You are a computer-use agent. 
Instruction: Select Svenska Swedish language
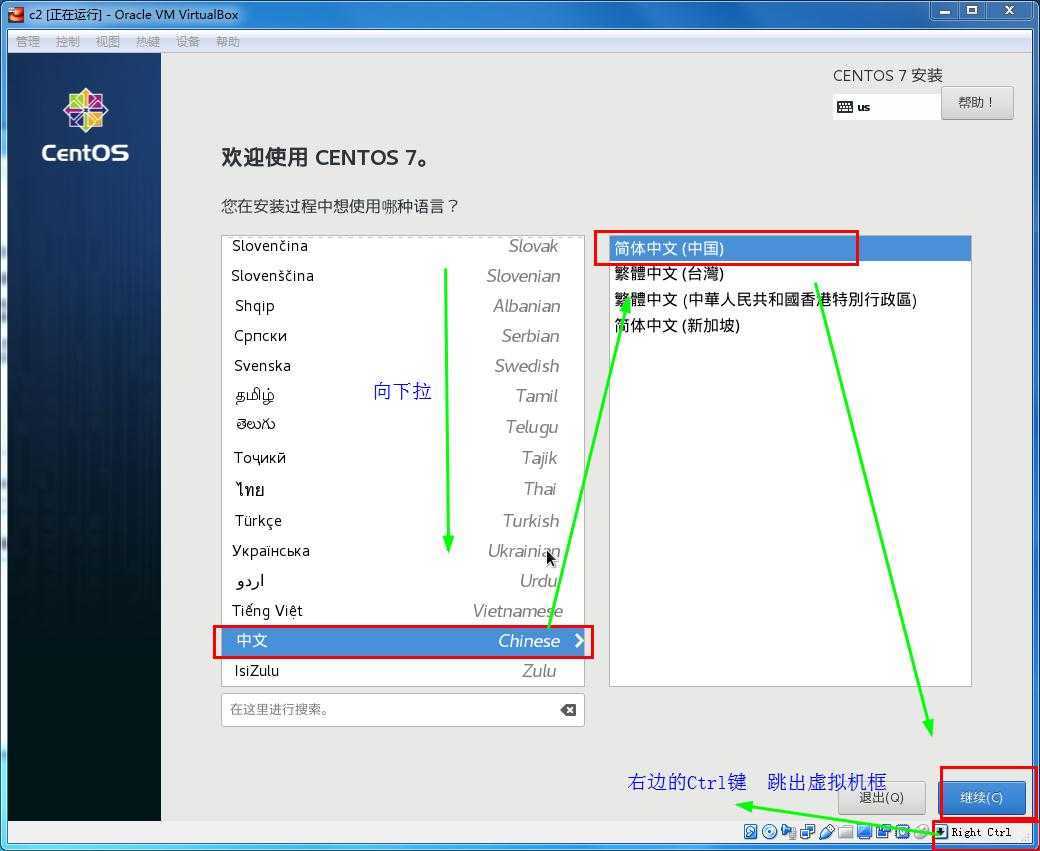pyautogui.click(x=403, y=365)
